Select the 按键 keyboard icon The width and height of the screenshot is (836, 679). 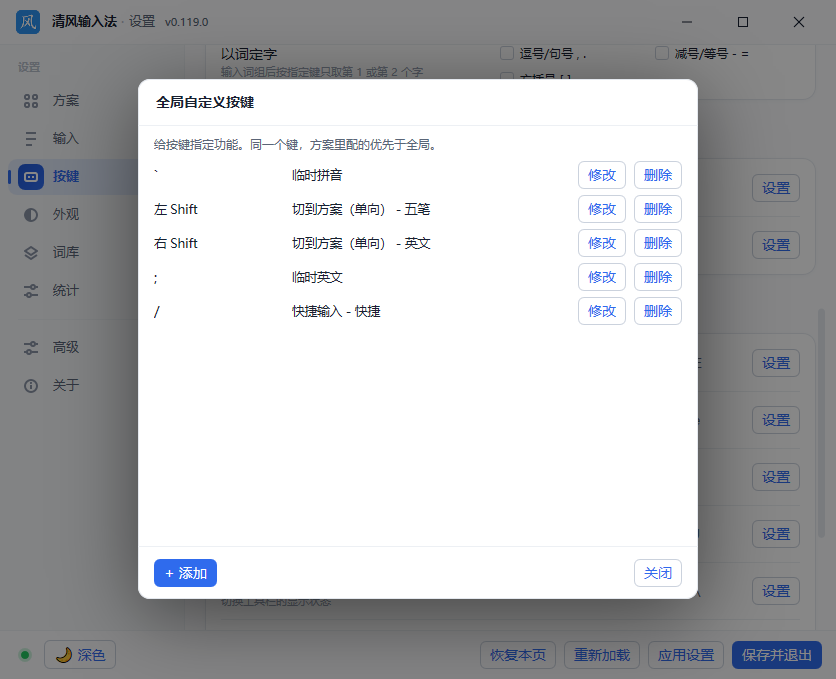point(31,176)
